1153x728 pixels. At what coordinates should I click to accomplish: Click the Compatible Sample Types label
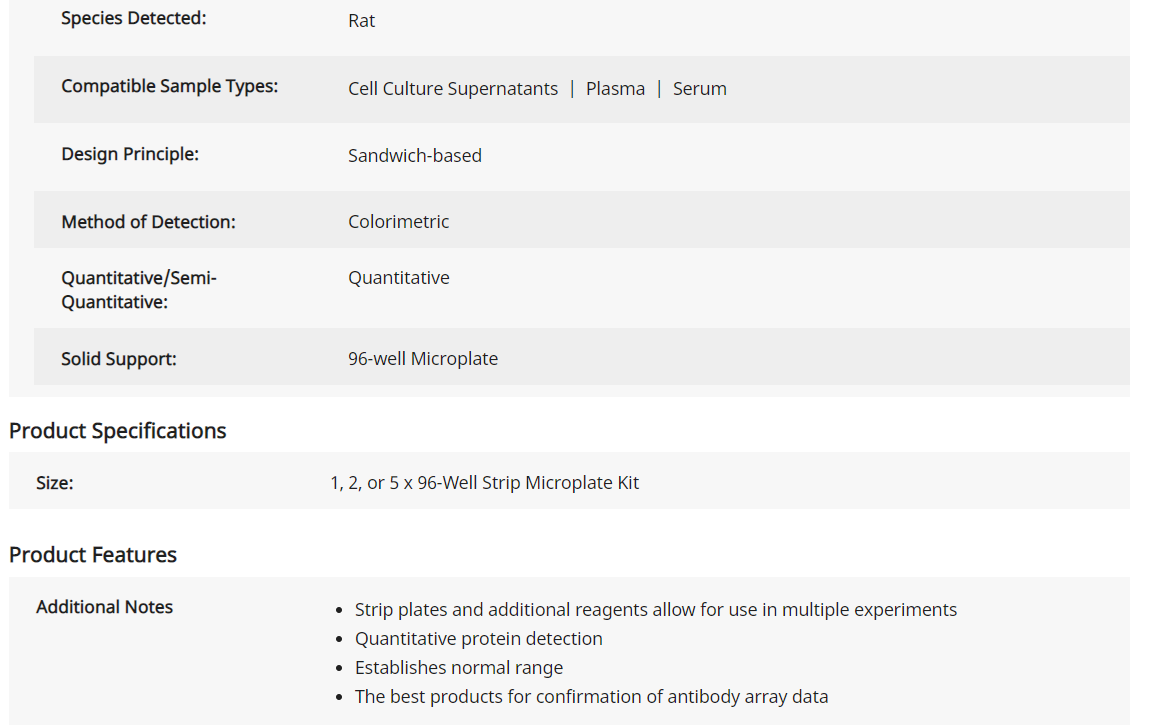click(169, 86)
